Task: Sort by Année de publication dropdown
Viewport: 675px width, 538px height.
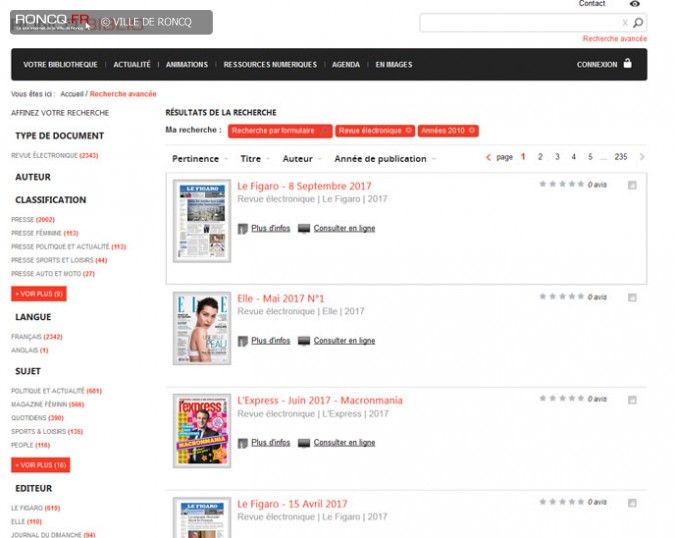Action: [385, 159]
